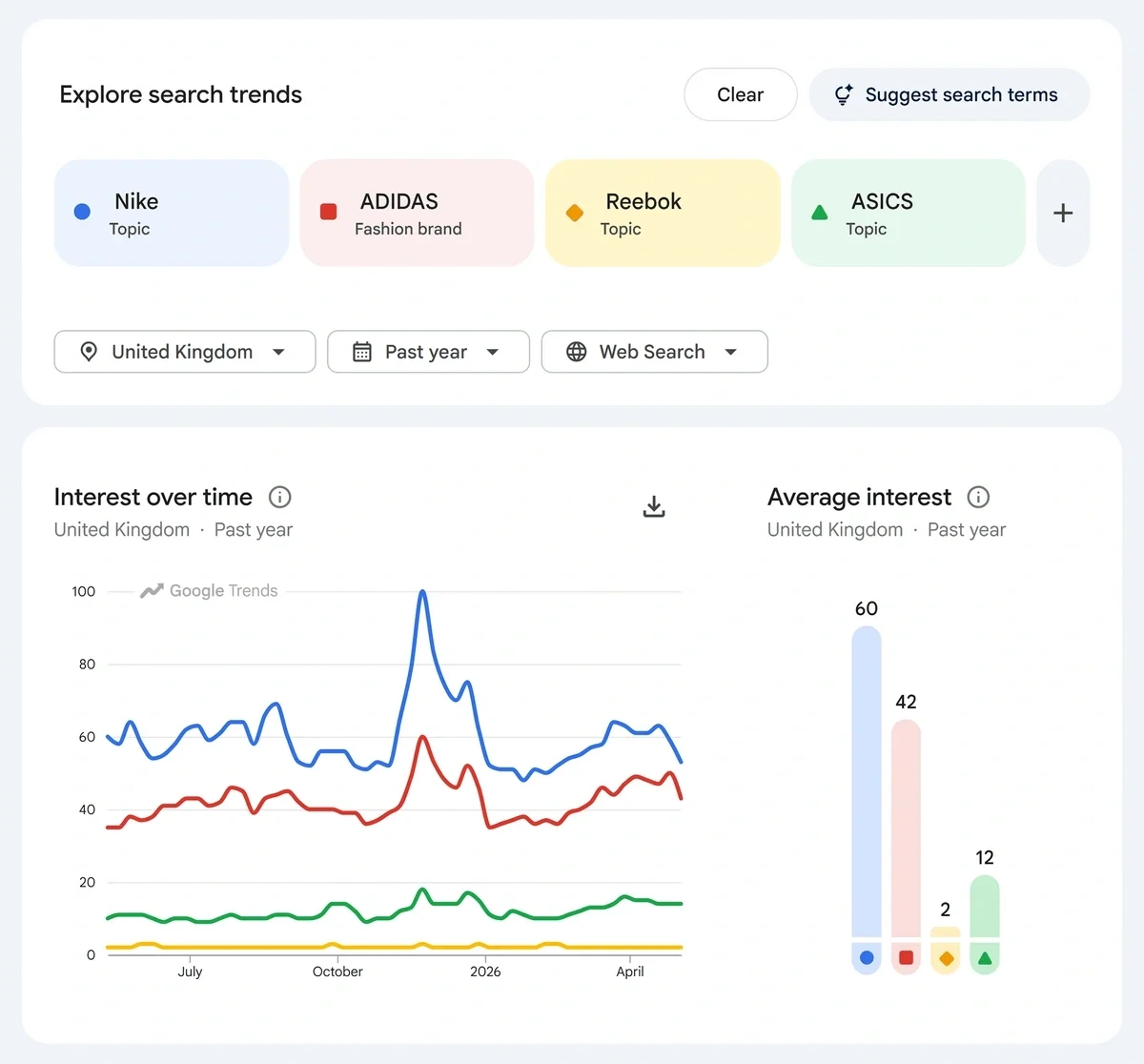The height and width of the screenshot is (1064, 1144).
Task: Click the 2 value above Reebok bar
Action: (945, 910)
